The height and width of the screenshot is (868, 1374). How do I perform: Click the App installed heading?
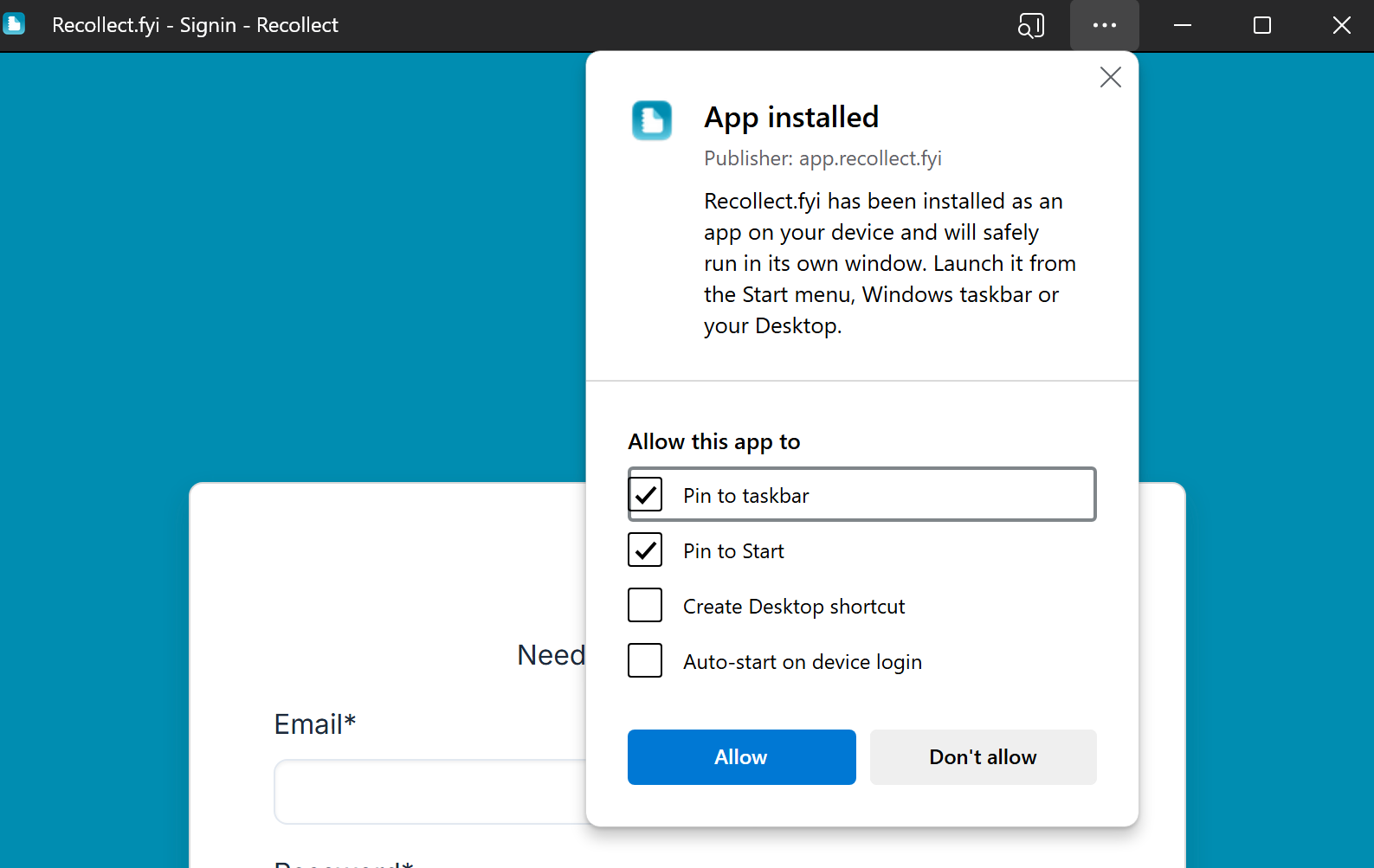pos(791,117)
